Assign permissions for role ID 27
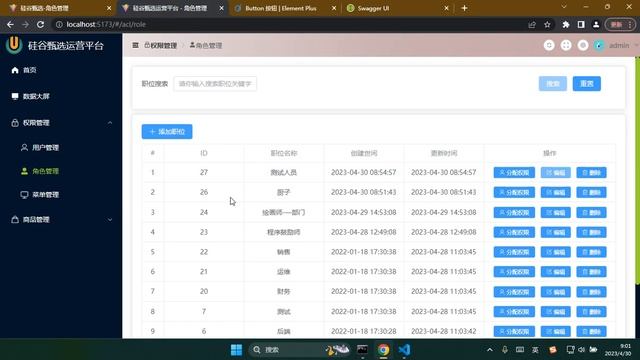Viewport: 640px width, 360px height. (514, 173)
